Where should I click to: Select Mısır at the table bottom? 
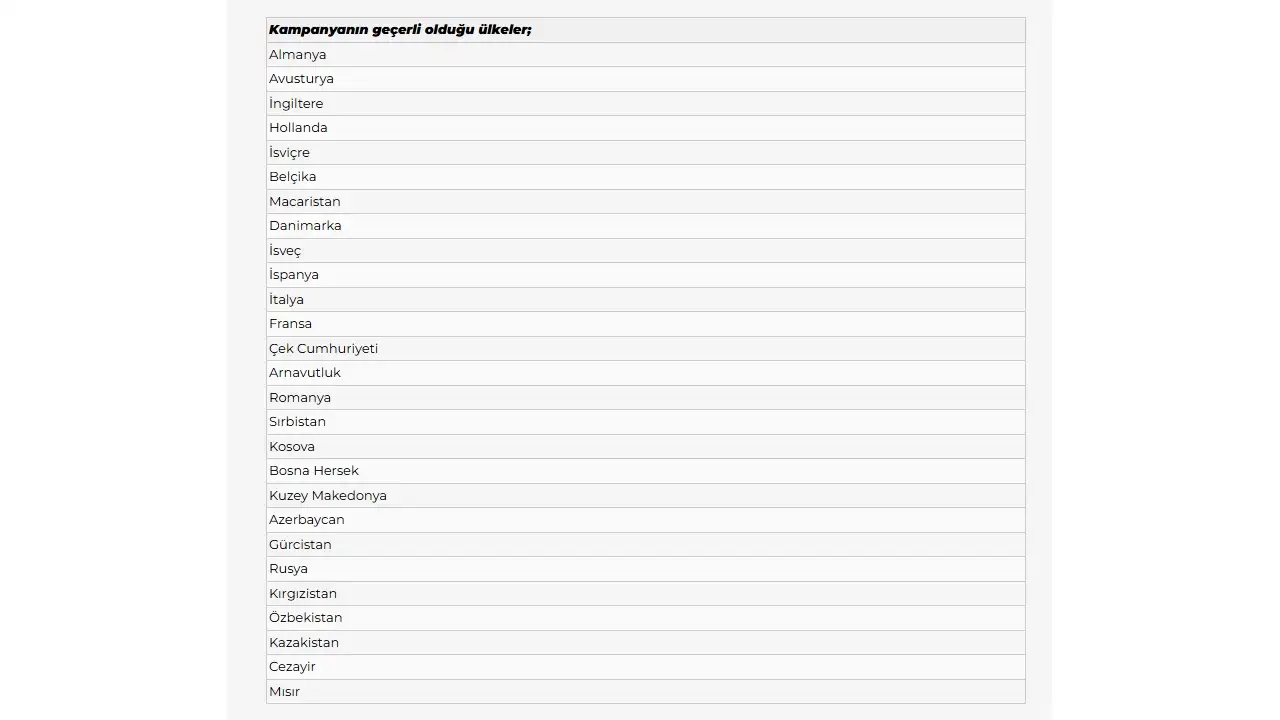coord(284,692)
